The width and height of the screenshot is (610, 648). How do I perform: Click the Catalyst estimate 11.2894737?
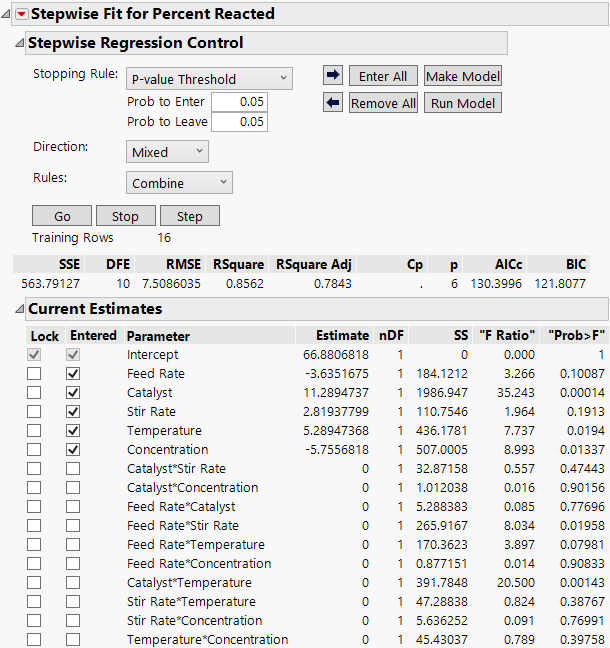click(x=336, y=393)
